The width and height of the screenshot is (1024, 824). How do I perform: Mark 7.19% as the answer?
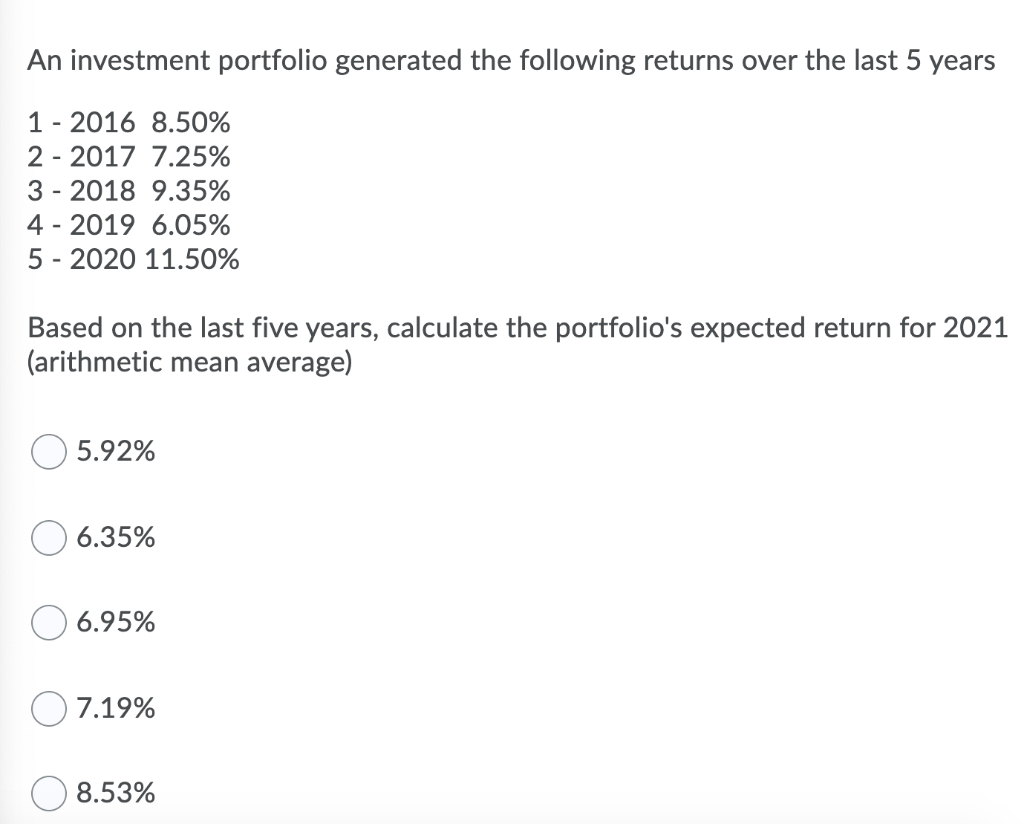click(x=48, y=708)
